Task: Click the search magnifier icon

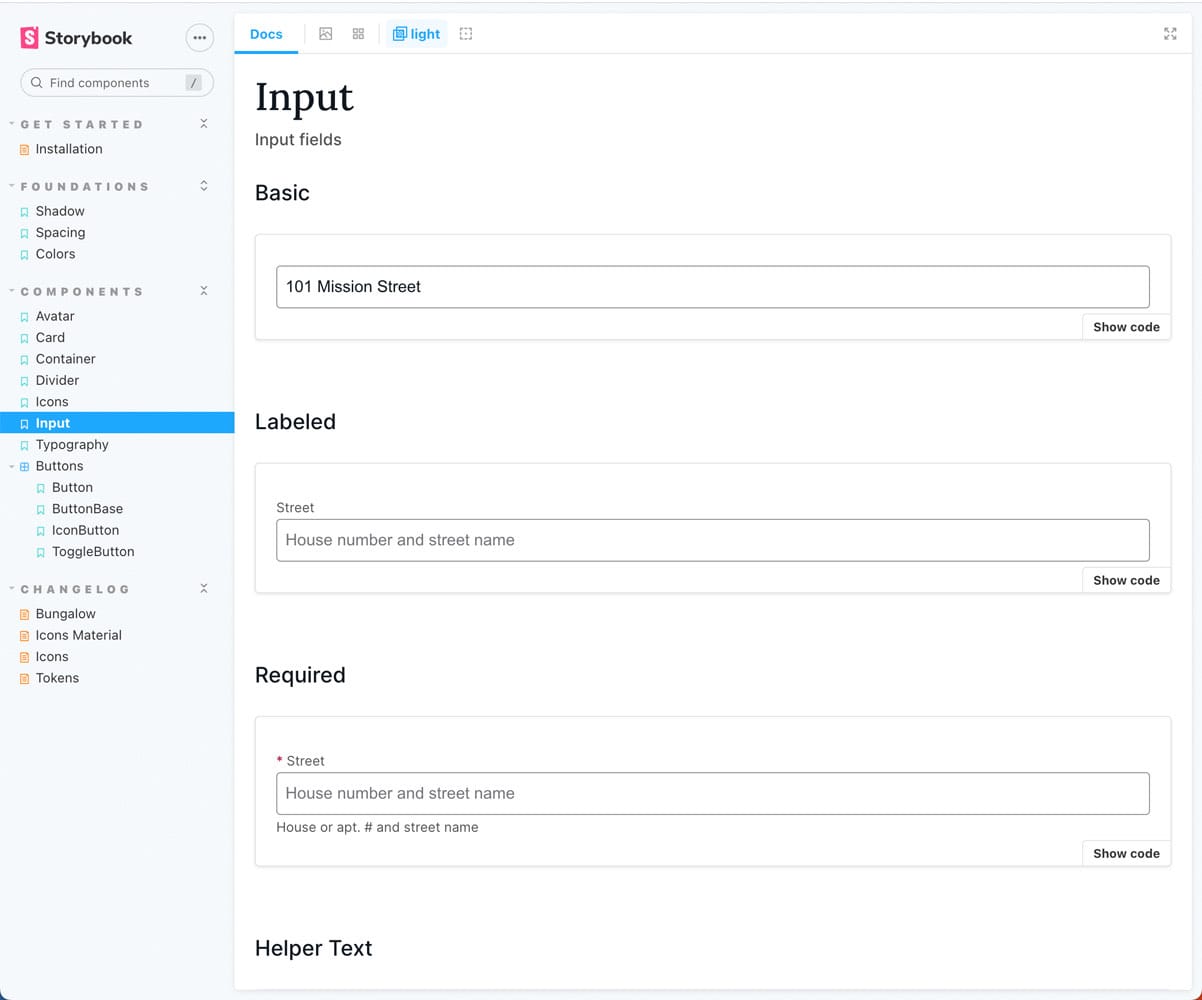Action: [37, 83]
